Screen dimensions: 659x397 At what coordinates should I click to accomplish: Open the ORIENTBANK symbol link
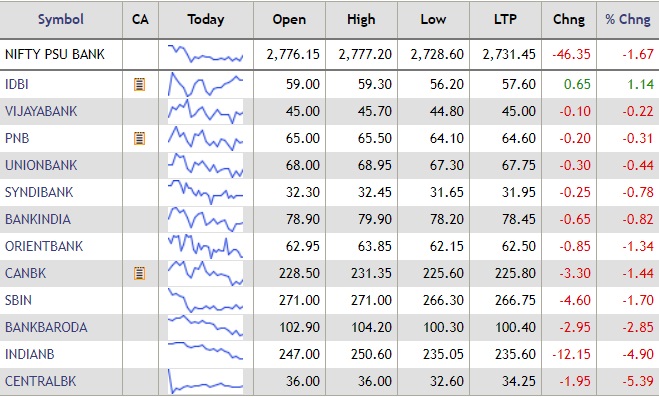[x=44, y=246]
